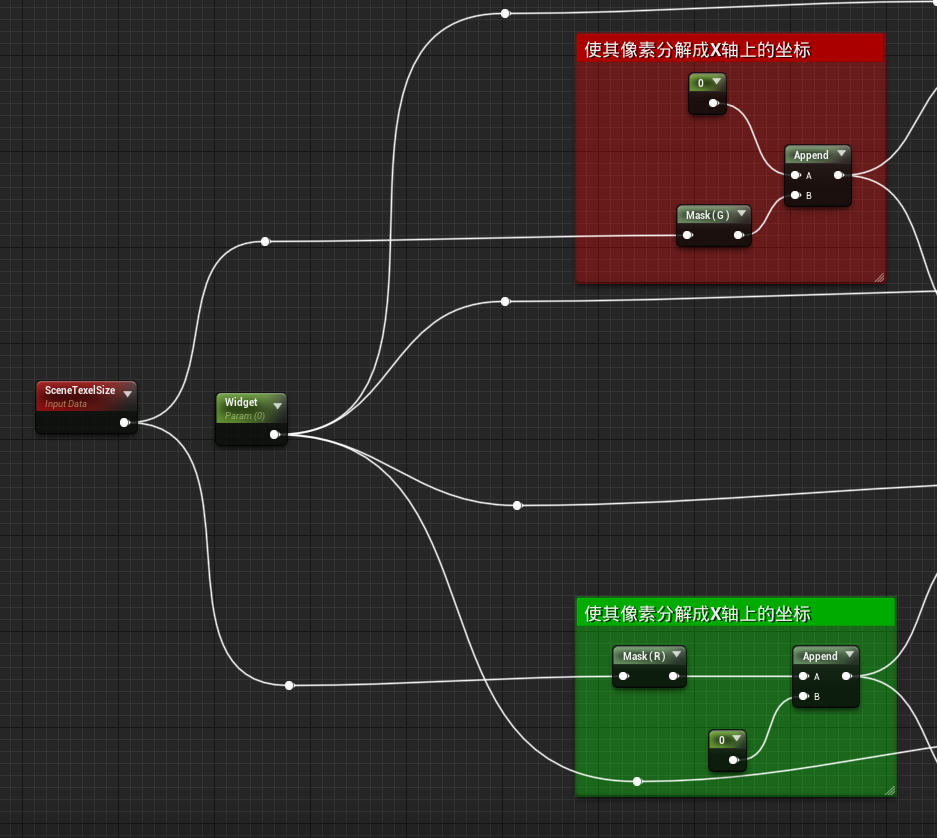Click the A input pin on red Append node
The image size is (937, 838).
click(x=795, y=175)
